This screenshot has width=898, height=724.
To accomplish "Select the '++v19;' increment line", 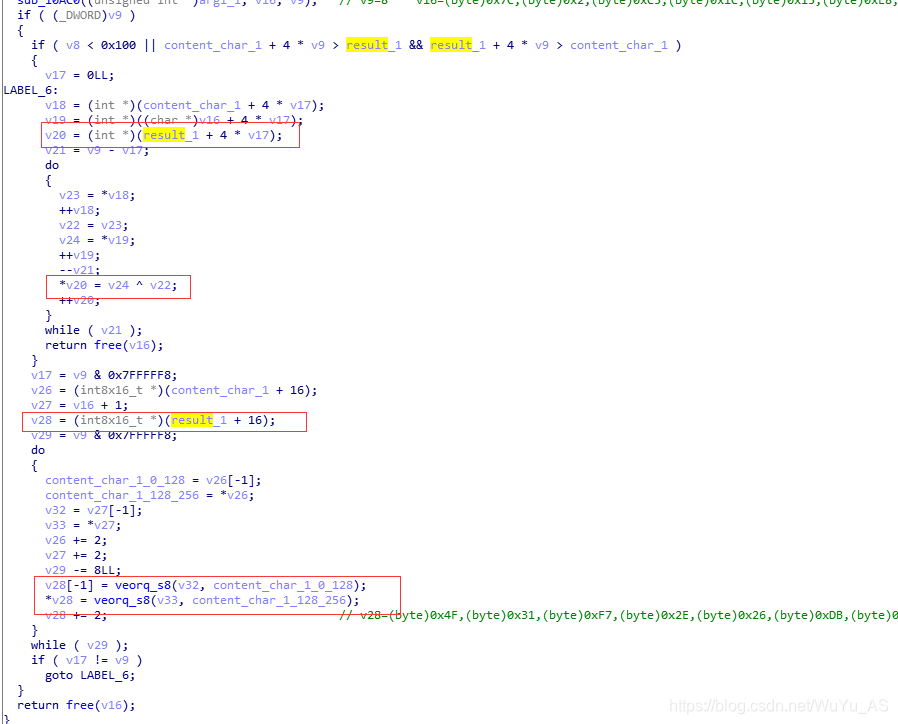I will [79, 255].
